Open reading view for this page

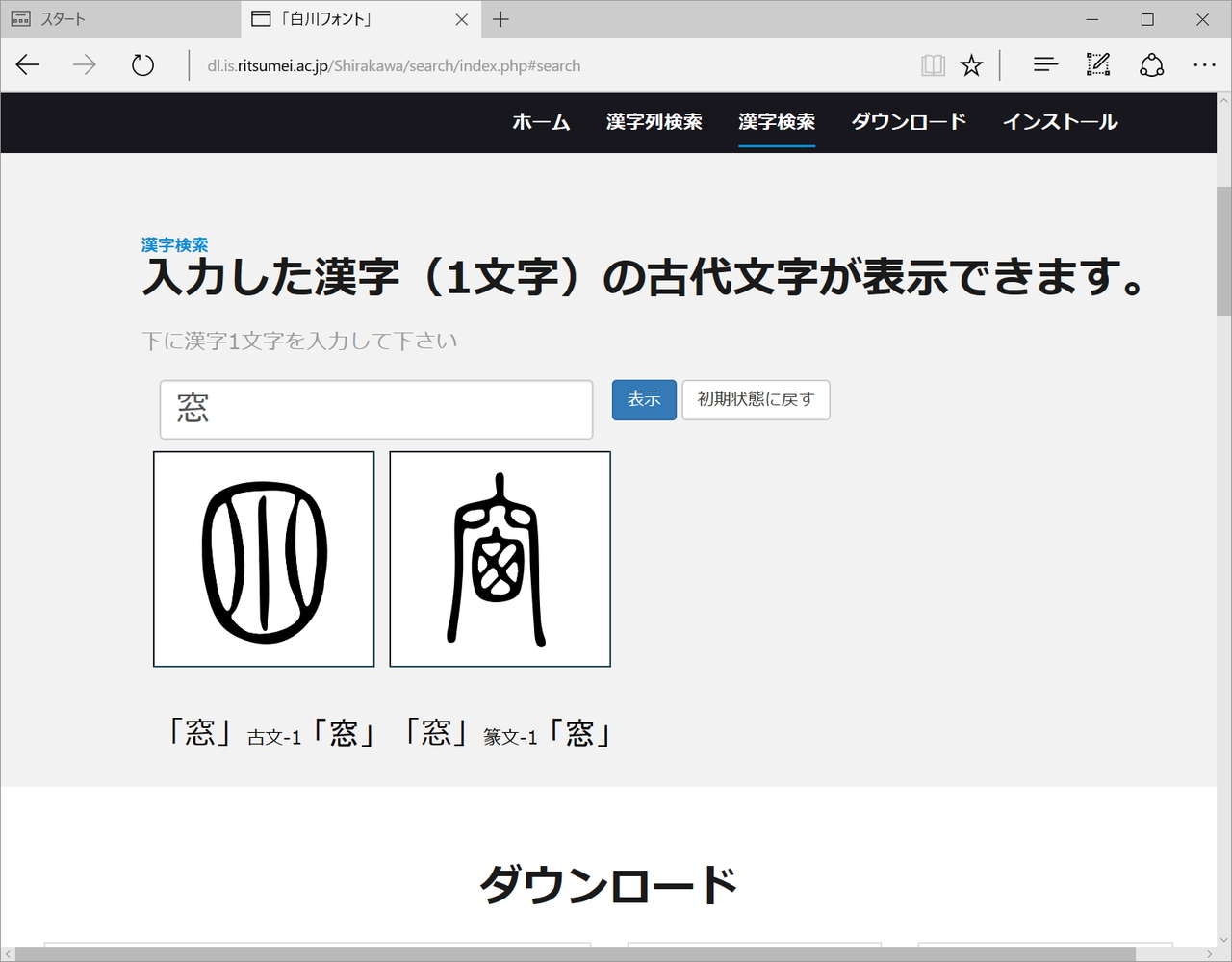click(932, 64)
